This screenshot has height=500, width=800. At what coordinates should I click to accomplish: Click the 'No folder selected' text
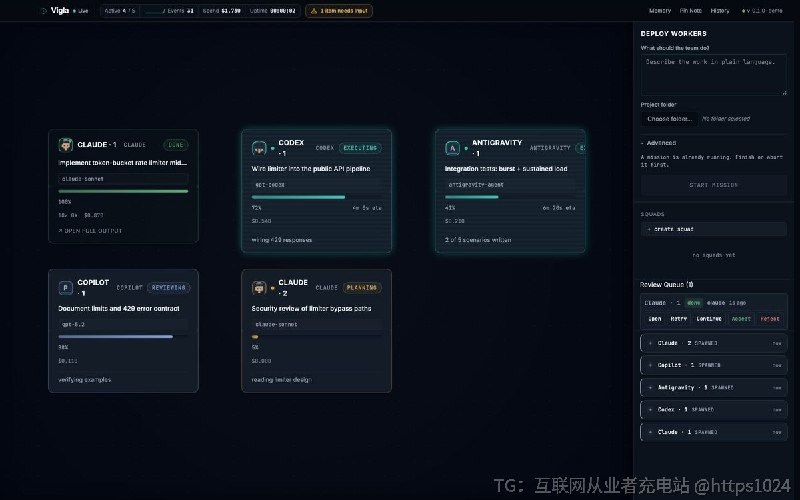[726, 119]
